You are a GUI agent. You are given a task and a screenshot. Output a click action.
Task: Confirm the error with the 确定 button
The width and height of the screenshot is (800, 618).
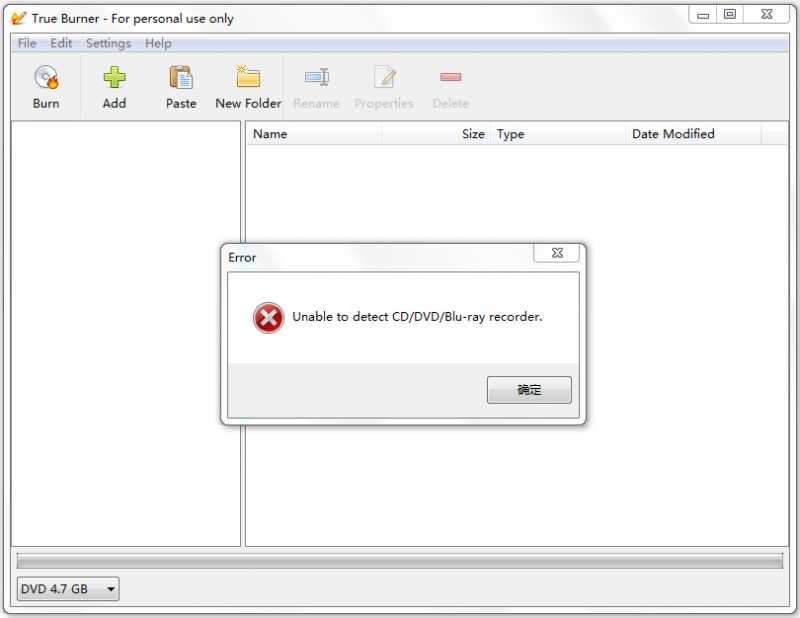point(529,390)
